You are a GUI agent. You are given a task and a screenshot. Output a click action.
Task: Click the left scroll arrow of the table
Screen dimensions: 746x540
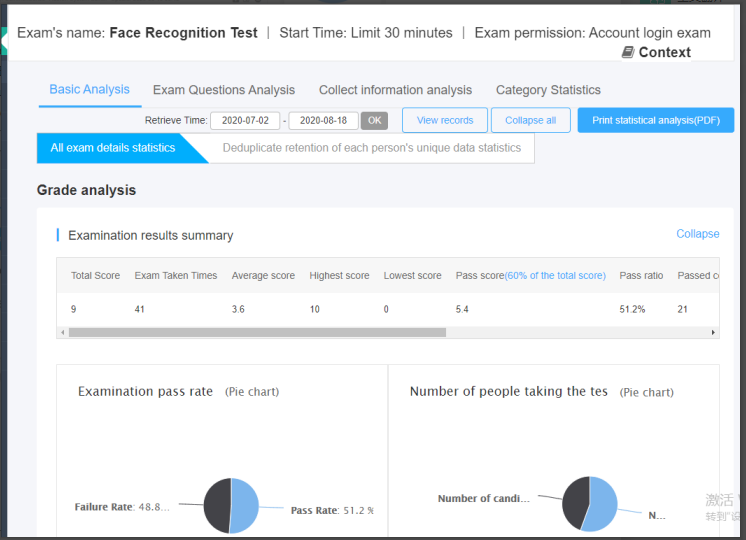point(63,332)
